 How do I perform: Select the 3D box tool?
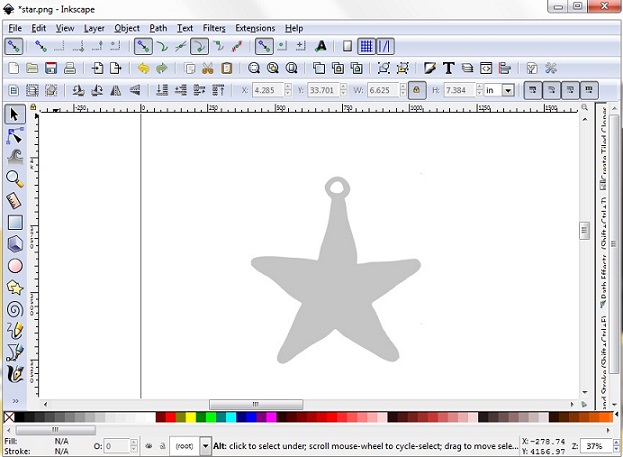pyautogui.click(x=15, y=244)
